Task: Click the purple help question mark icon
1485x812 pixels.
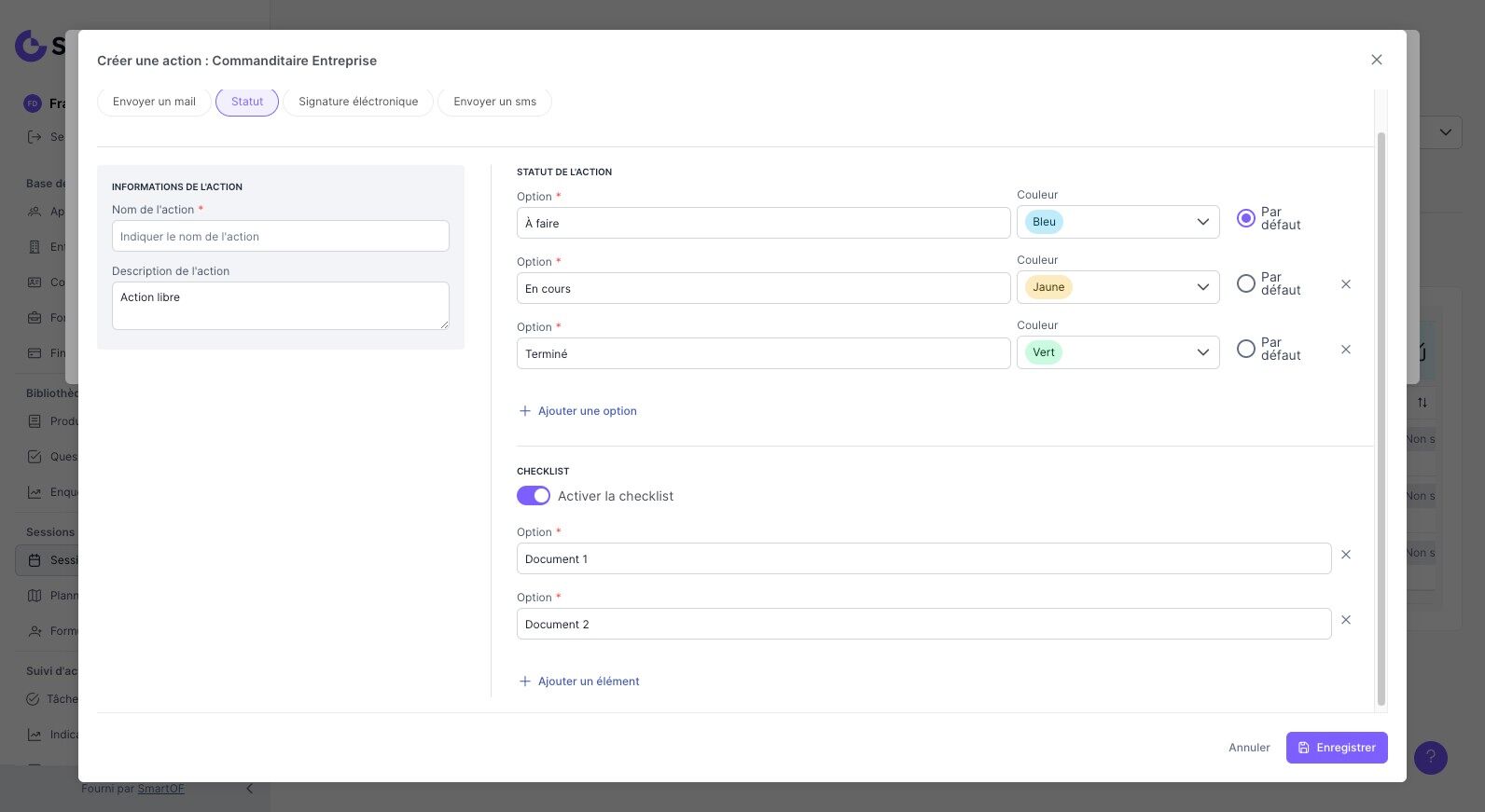Action: [1430, 758]
